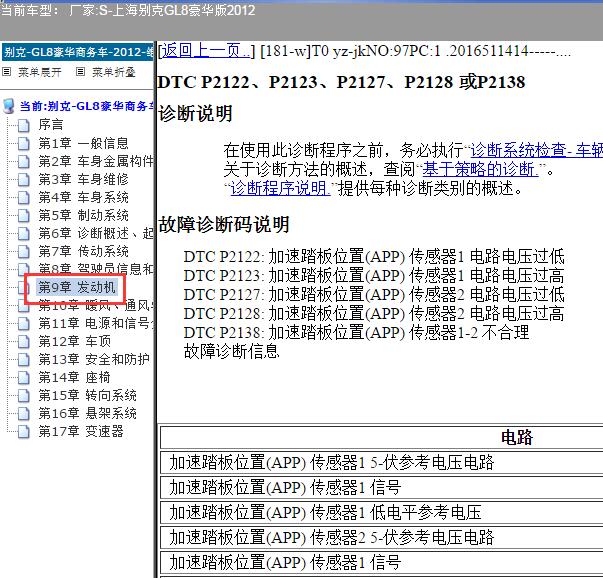Click the 诊断说明 heading
The height and width of the screenshot is (578, 603).
(x=195, y=114)
